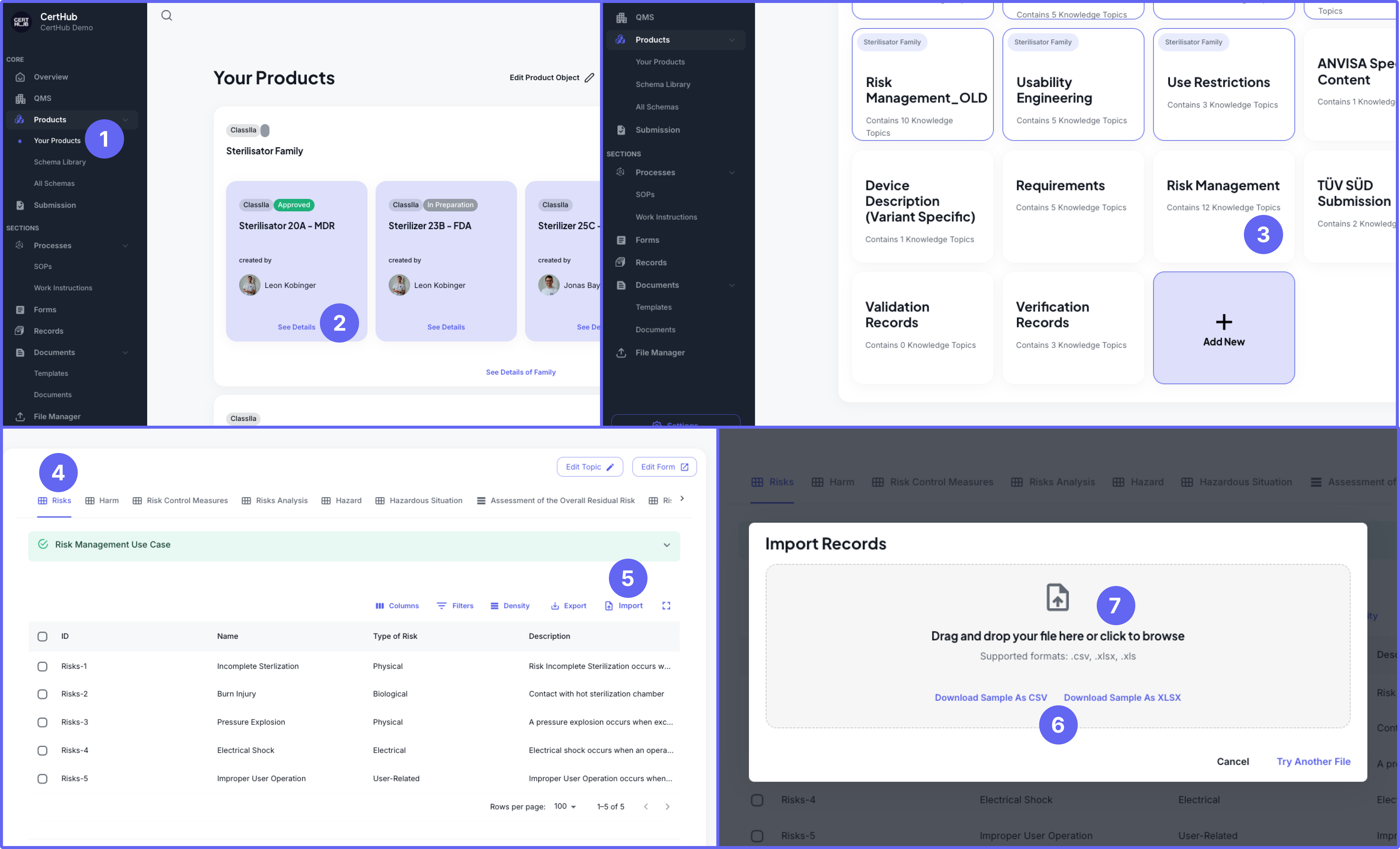Viewport: 1400px width, 849px height.
Task: Collapse the Risk Management Use Case panel
Action: pos(666,545)
